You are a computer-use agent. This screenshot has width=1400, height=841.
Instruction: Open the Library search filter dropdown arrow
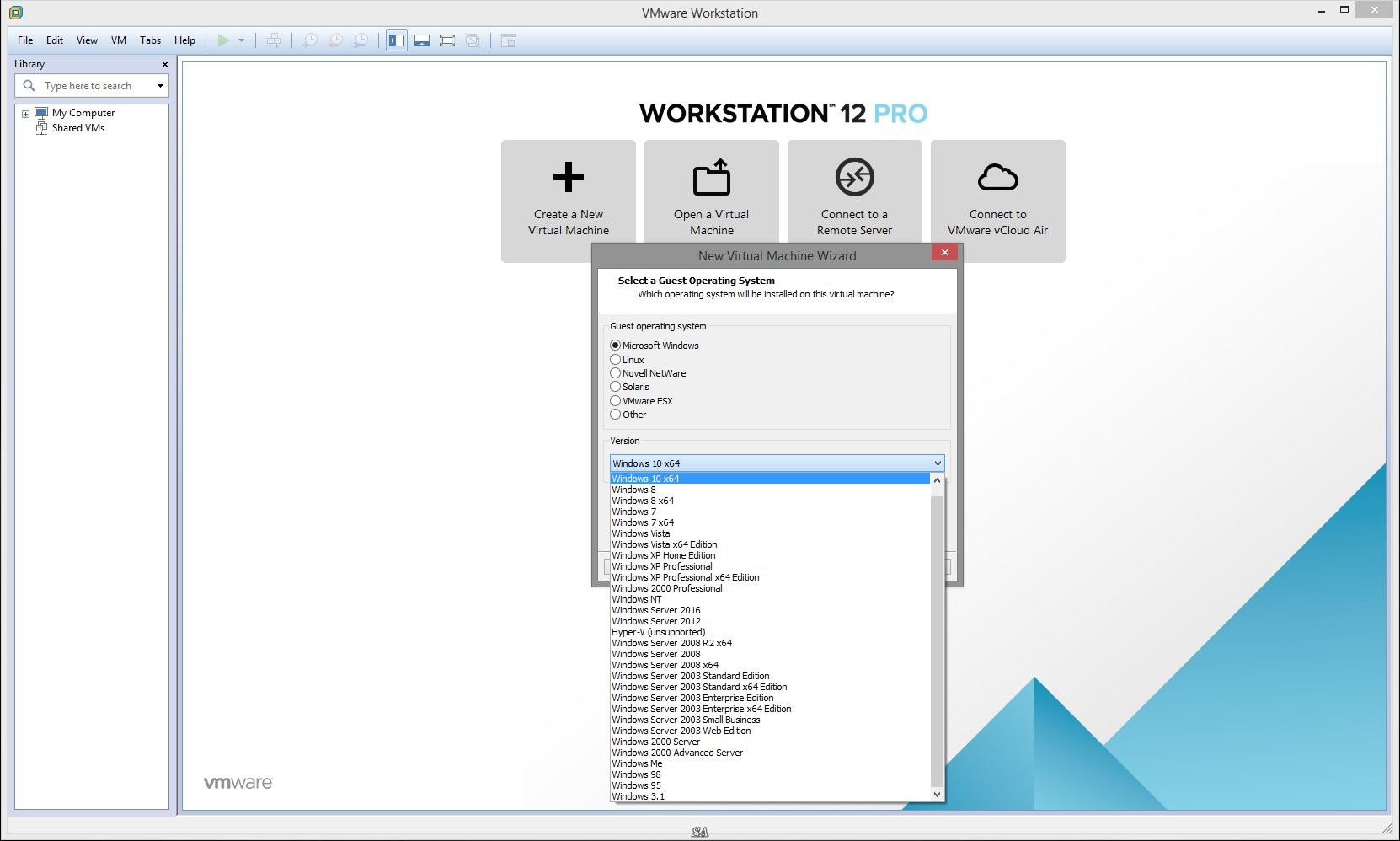point(160,85)
